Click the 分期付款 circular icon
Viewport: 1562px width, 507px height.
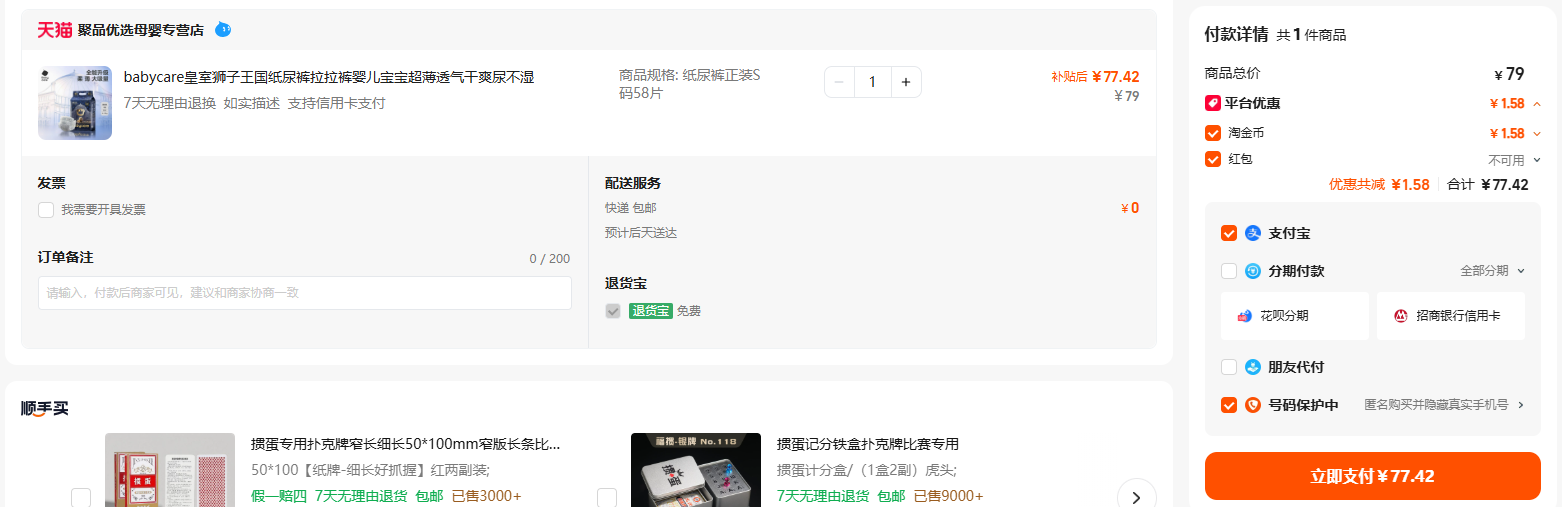pyautogui.click(x=1253, y=271)
